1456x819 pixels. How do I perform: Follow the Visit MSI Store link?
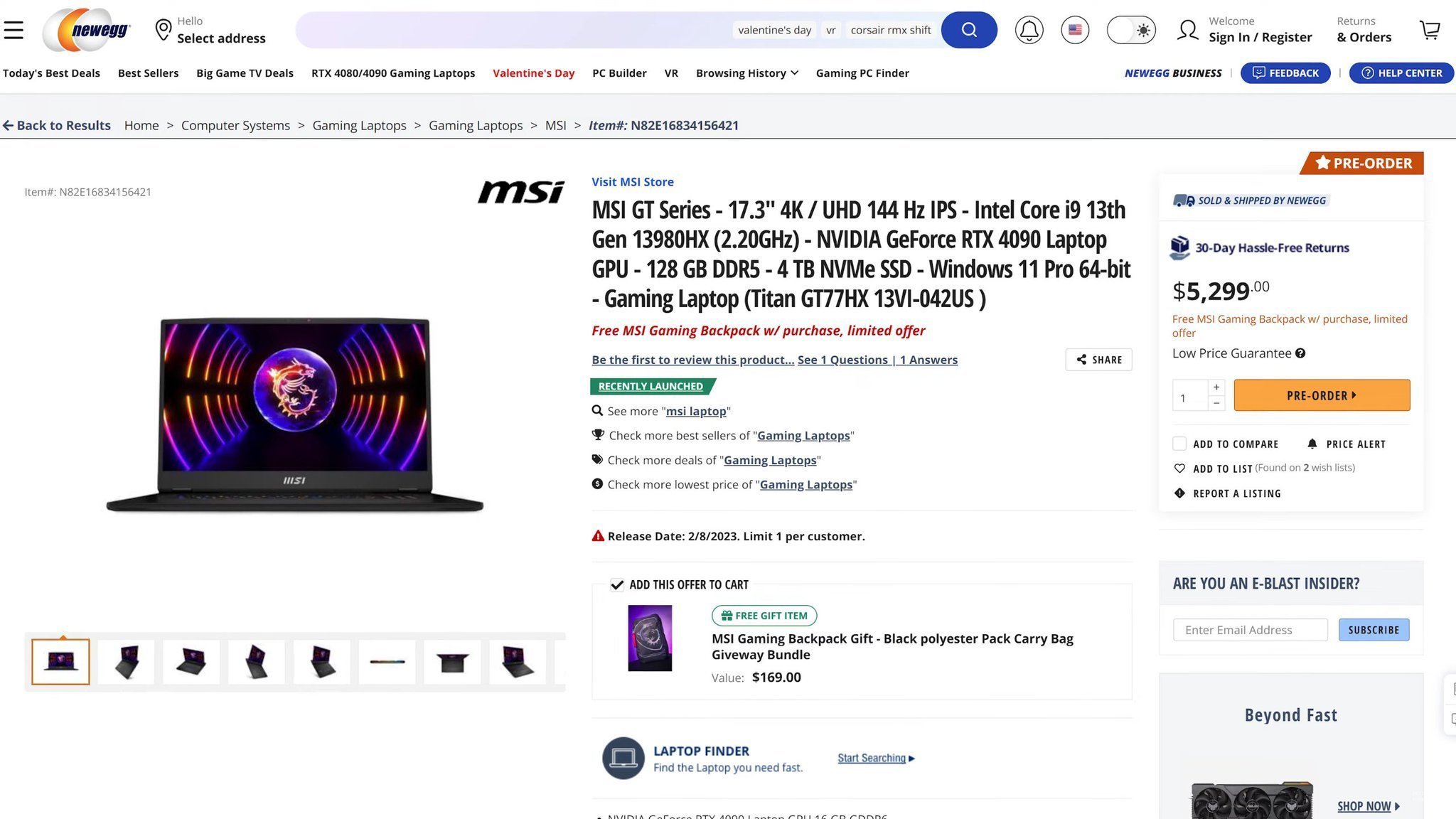click(x=633, y=182)
